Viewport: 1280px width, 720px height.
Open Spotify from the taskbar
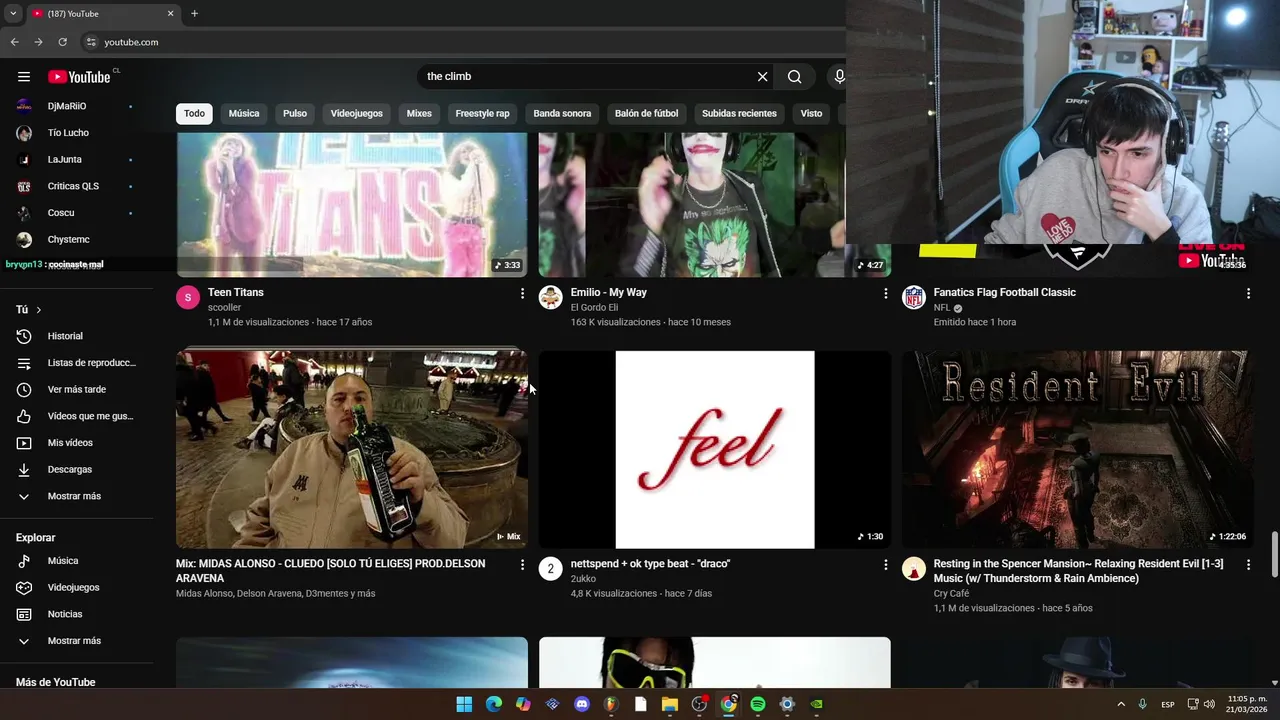point(758,705)
